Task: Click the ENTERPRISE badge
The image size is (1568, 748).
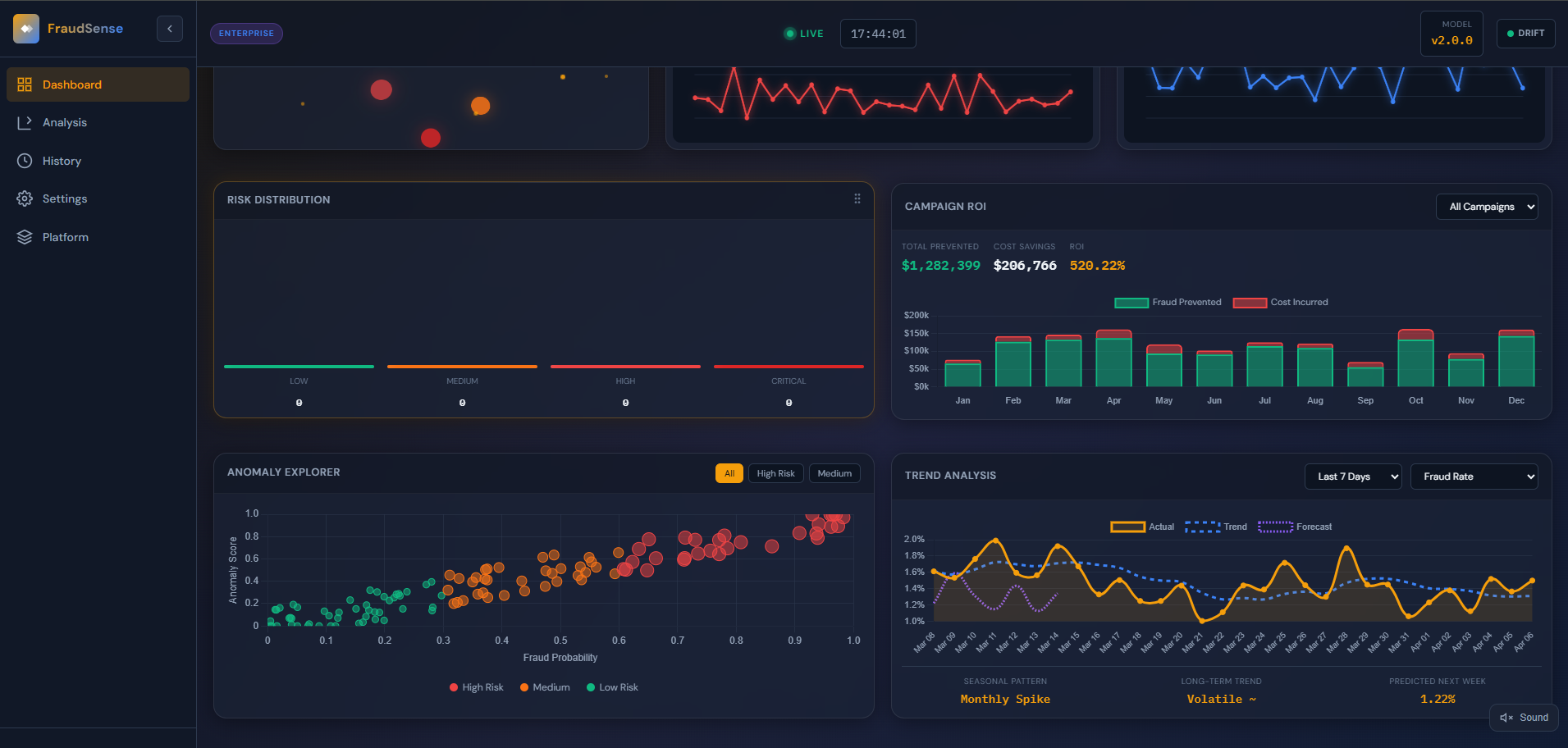Action: coord(246,34)
